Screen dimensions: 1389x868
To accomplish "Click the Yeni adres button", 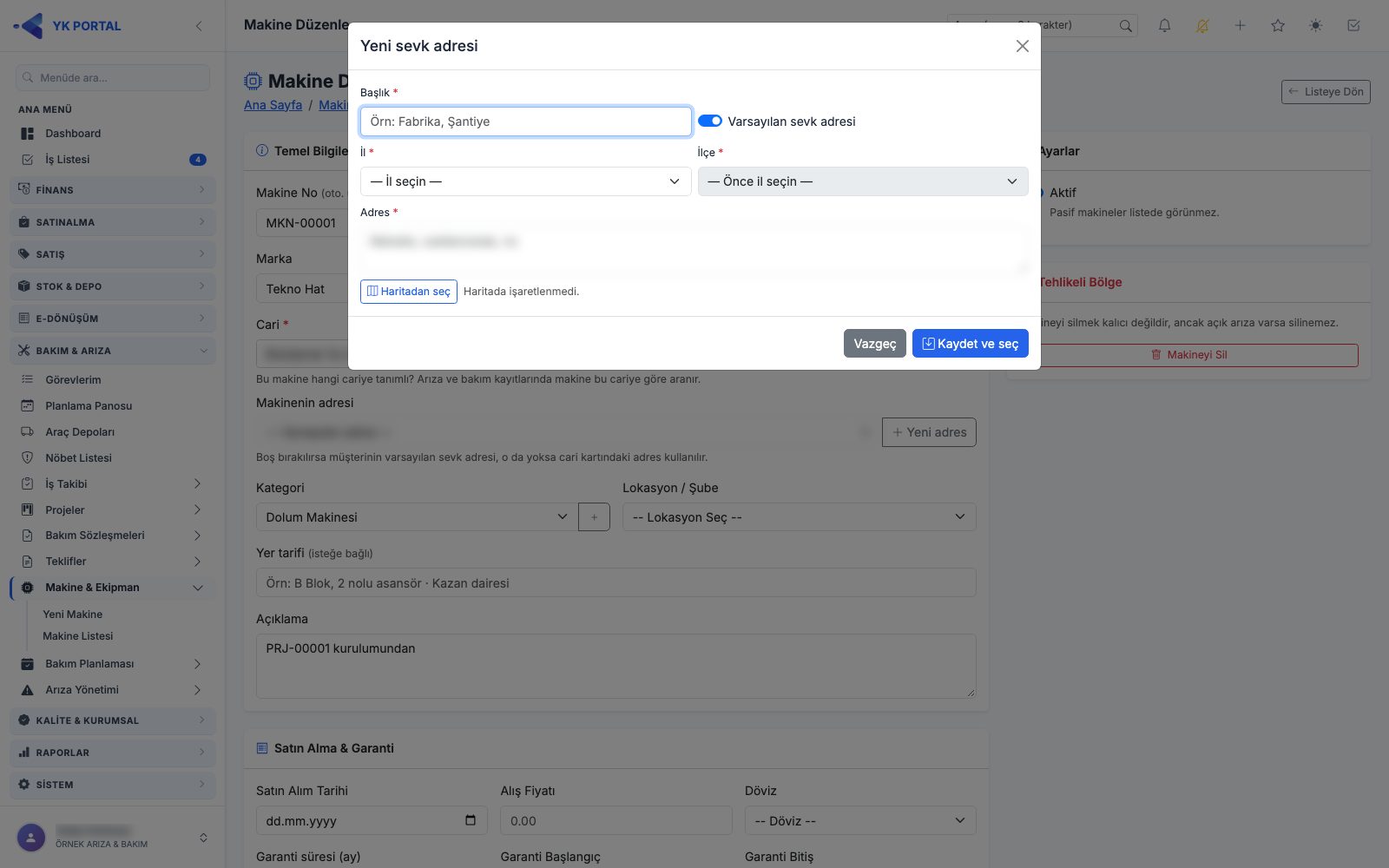I will point(929,432).
